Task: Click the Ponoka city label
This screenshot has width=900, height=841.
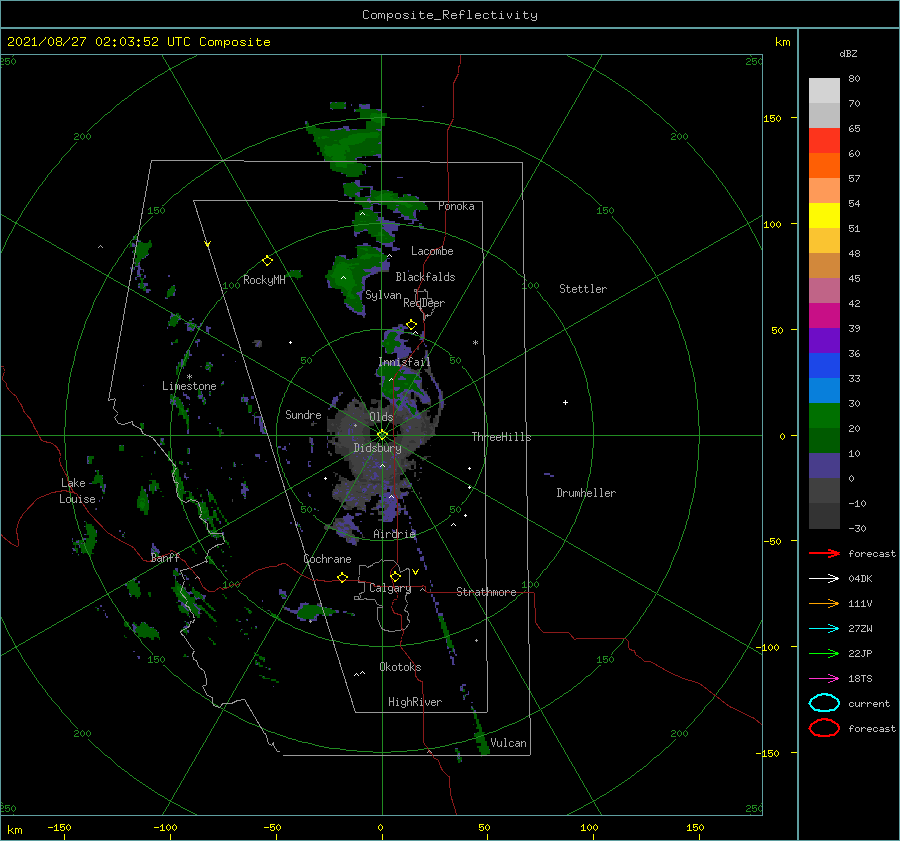Action: click(x=456, y=206)
